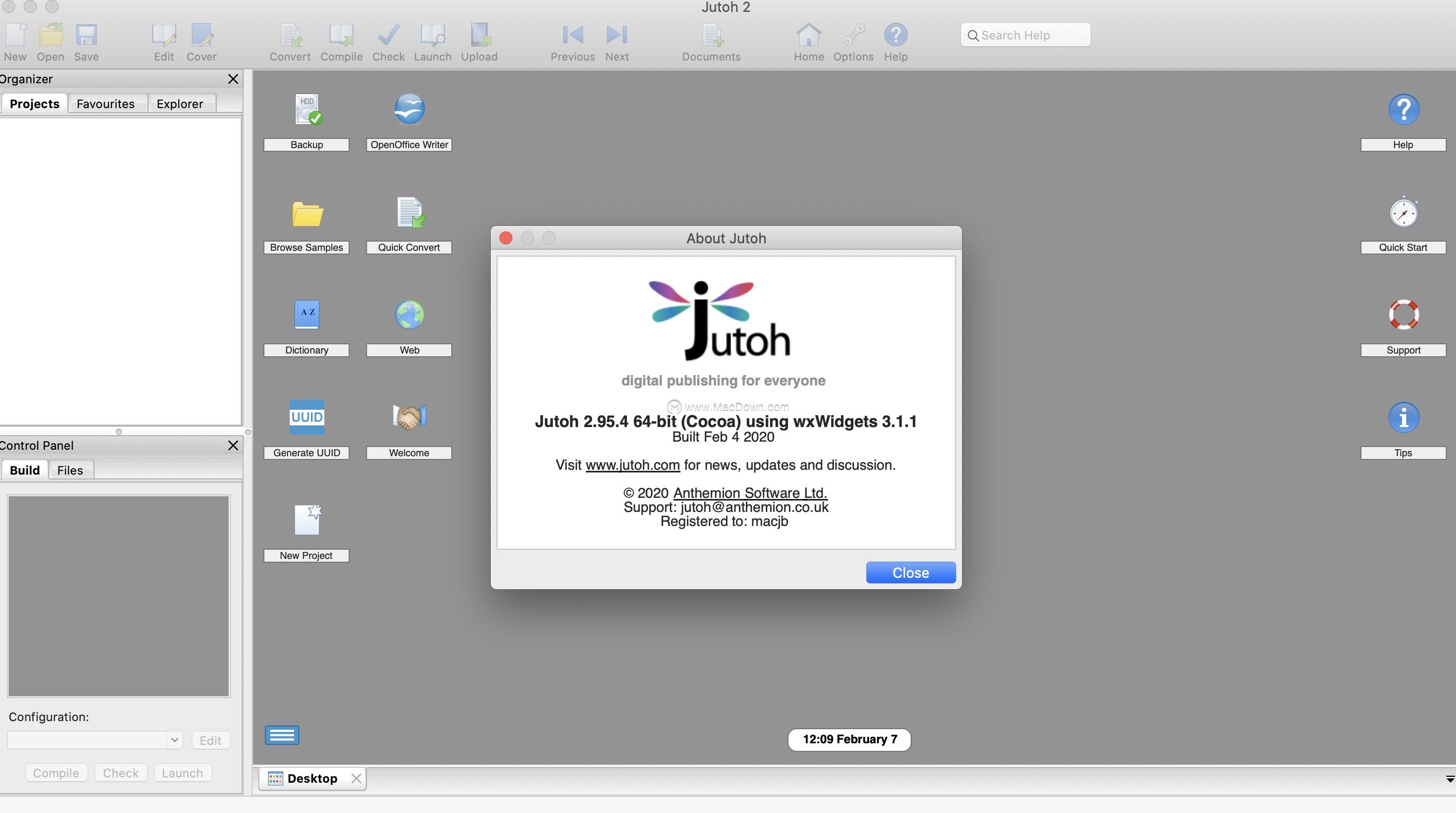Click the Launch toolbar icon
Image resolution: width=1456 pixels, height=813 pixels.
click(x=432, y=35)
